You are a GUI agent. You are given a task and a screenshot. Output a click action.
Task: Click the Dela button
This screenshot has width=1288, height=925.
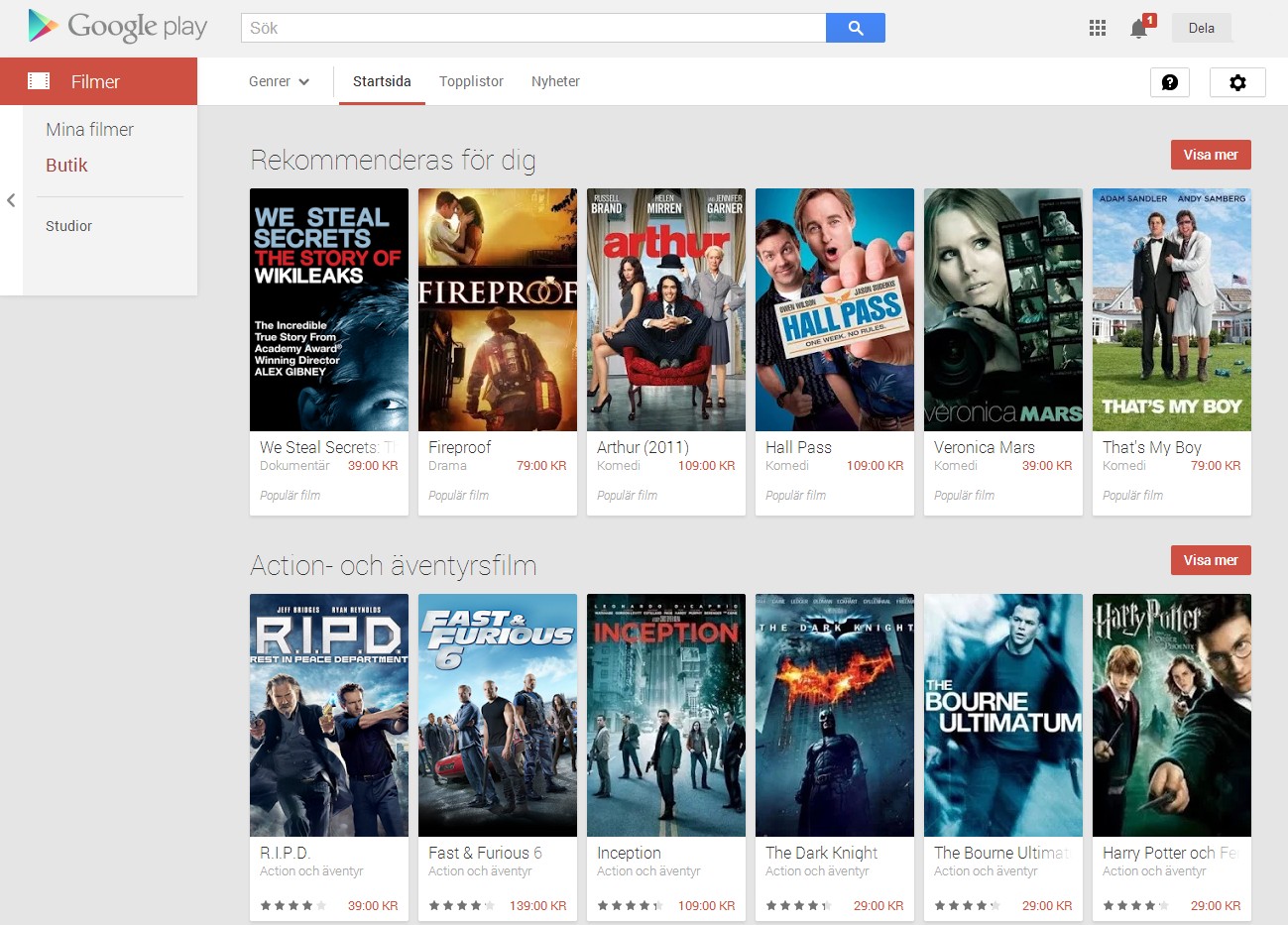pos(1201,28)
